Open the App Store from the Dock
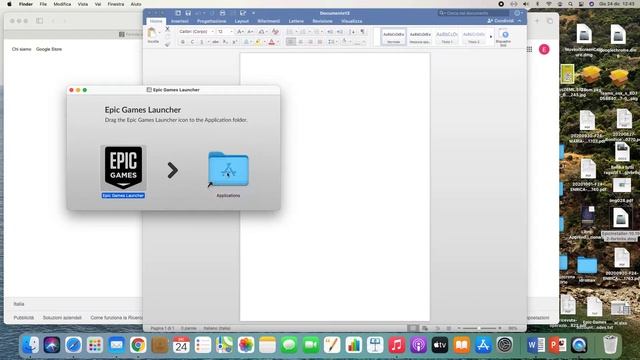The image size is (640, 360). click(483, 345)
